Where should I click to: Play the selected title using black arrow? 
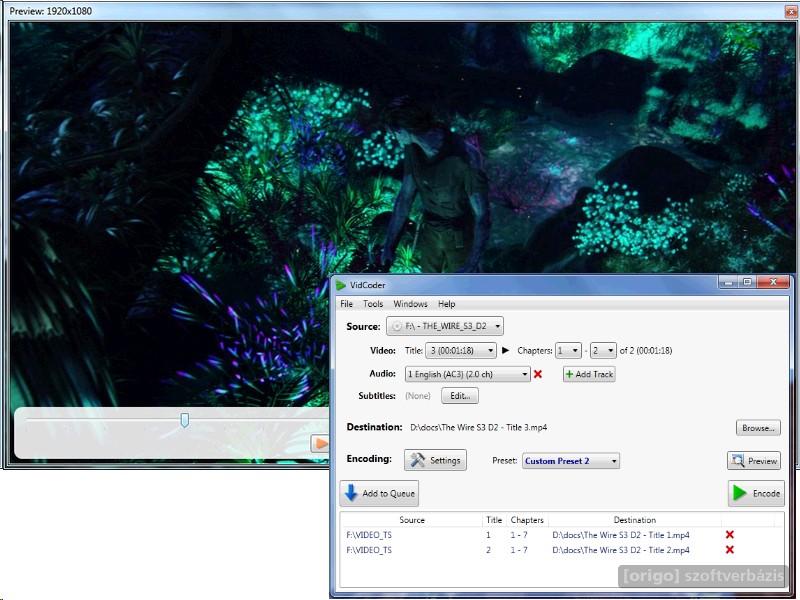coord(506,350)
